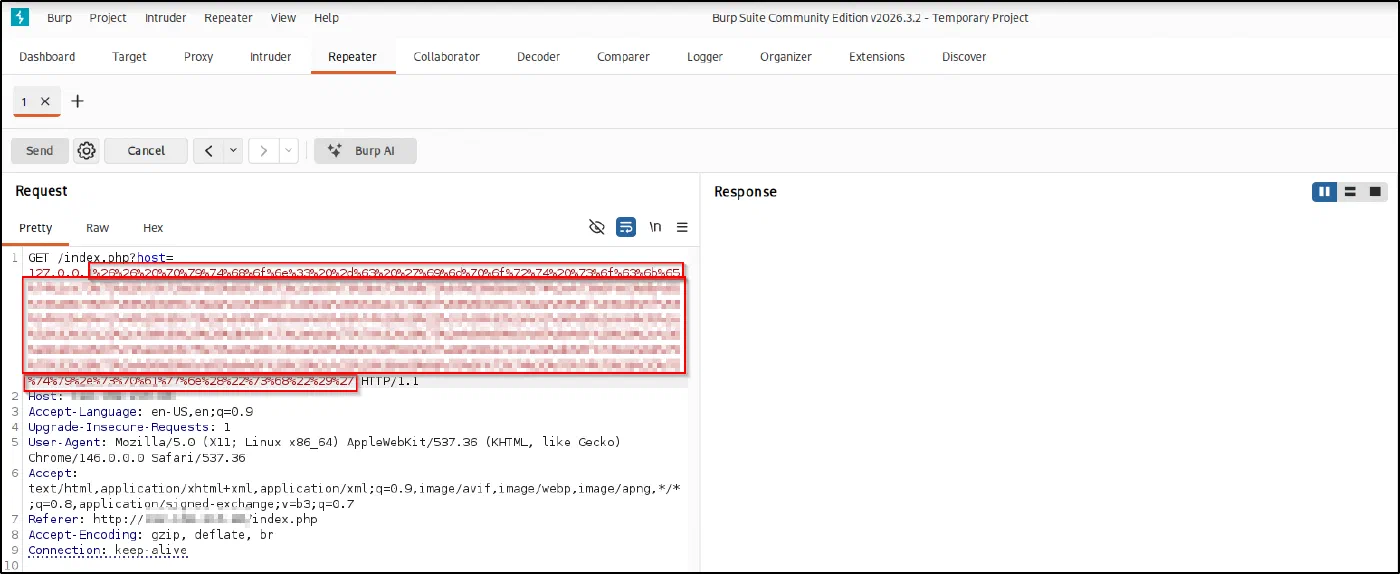Select tabbed layout view icon

[x=1375, y=191]
